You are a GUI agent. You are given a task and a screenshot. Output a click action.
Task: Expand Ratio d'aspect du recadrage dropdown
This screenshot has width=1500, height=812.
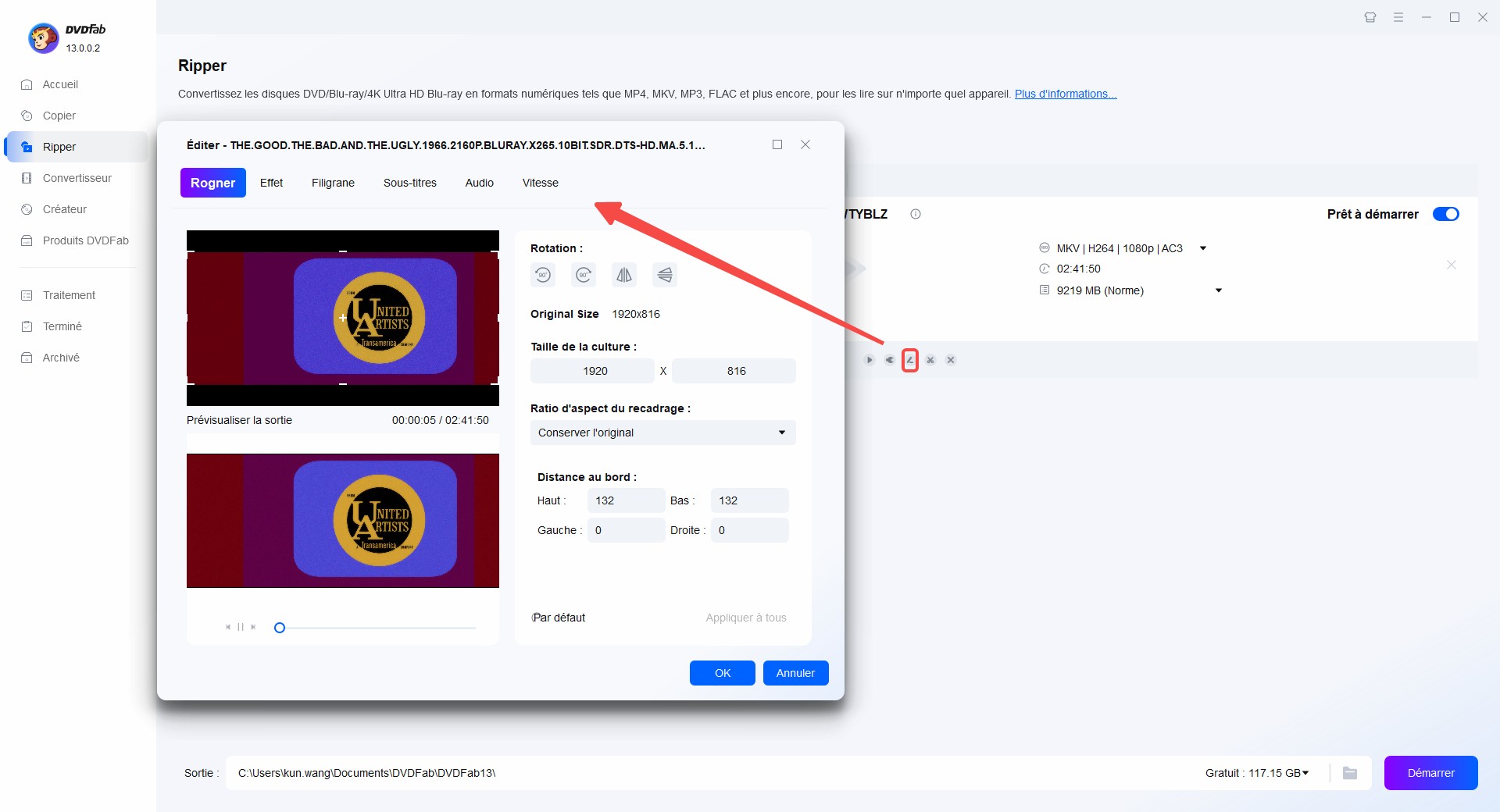(x=663, y=433)
